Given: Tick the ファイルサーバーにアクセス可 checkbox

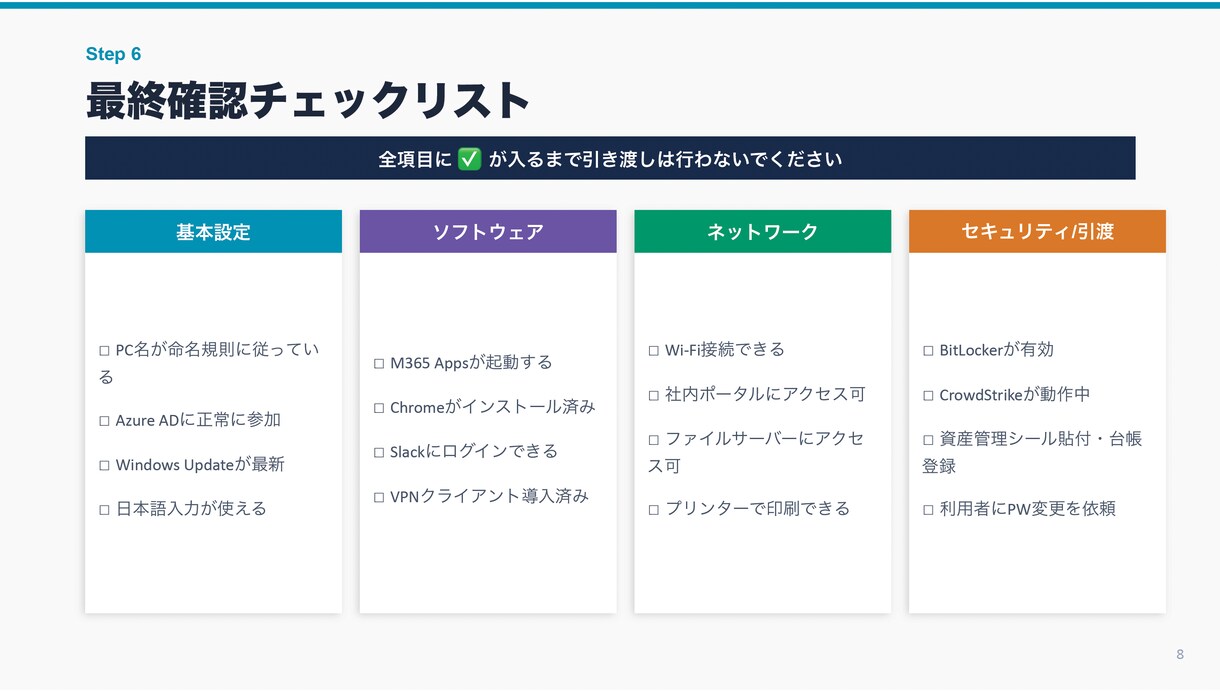Looking at the screenshot, I should tap(654, 439).
